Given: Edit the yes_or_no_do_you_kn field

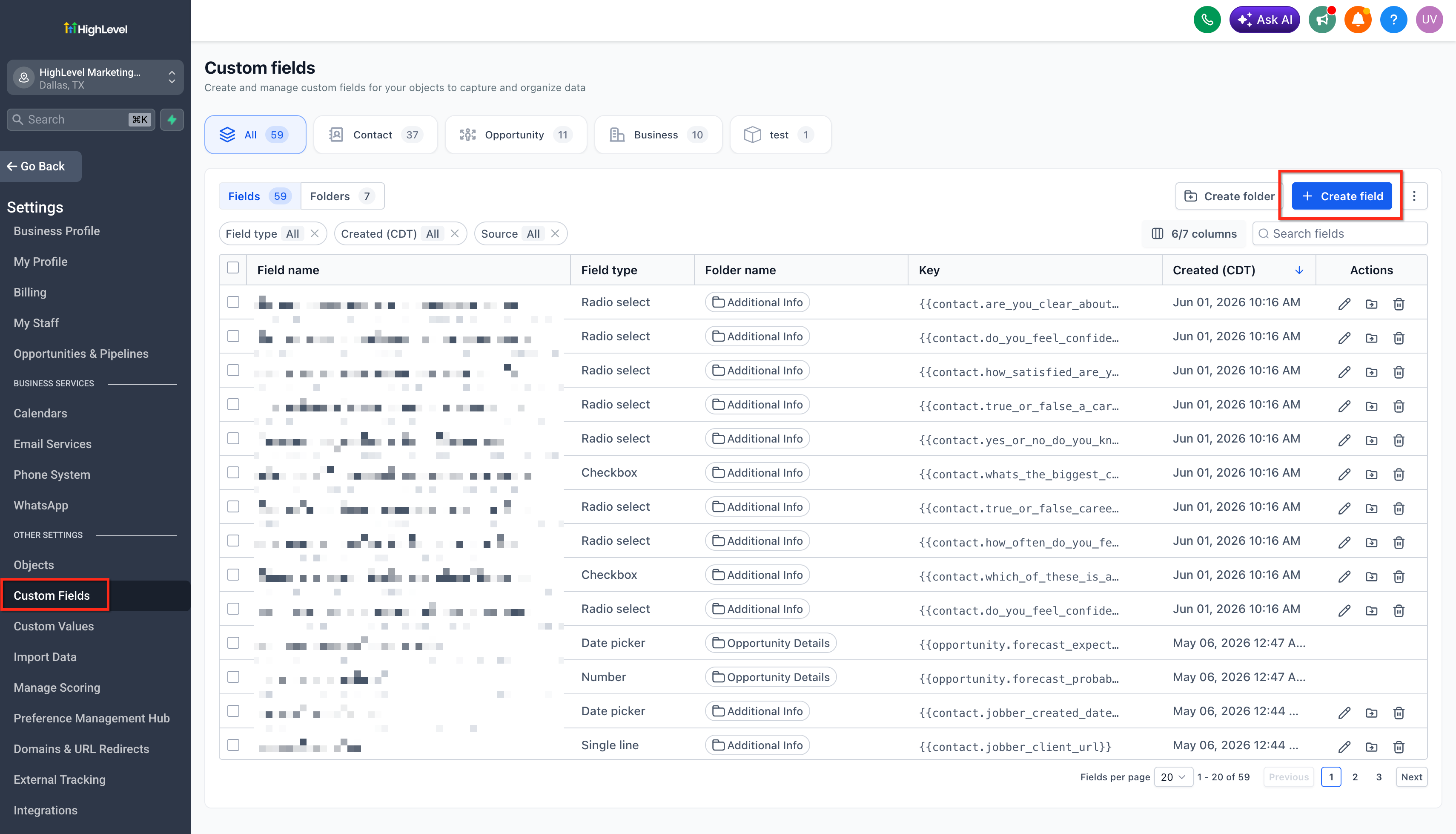Looking at the screenshot, I should [x=1344, y=440].
